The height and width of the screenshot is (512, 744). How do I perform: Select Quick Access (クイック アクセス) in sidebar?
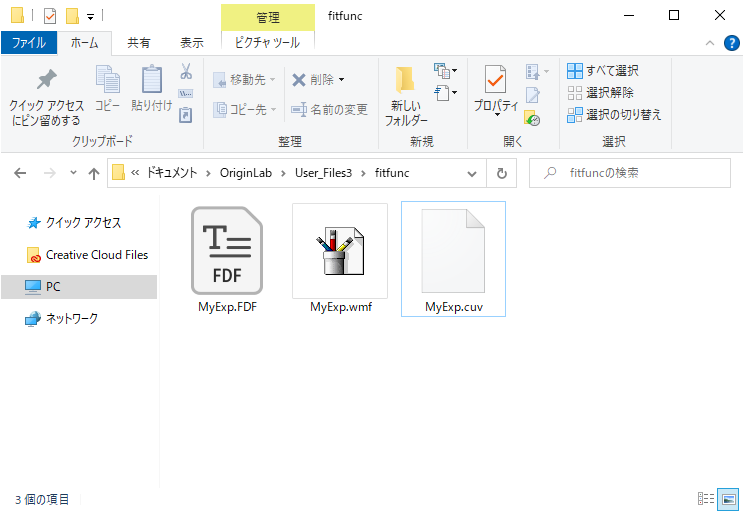(74, 223)
